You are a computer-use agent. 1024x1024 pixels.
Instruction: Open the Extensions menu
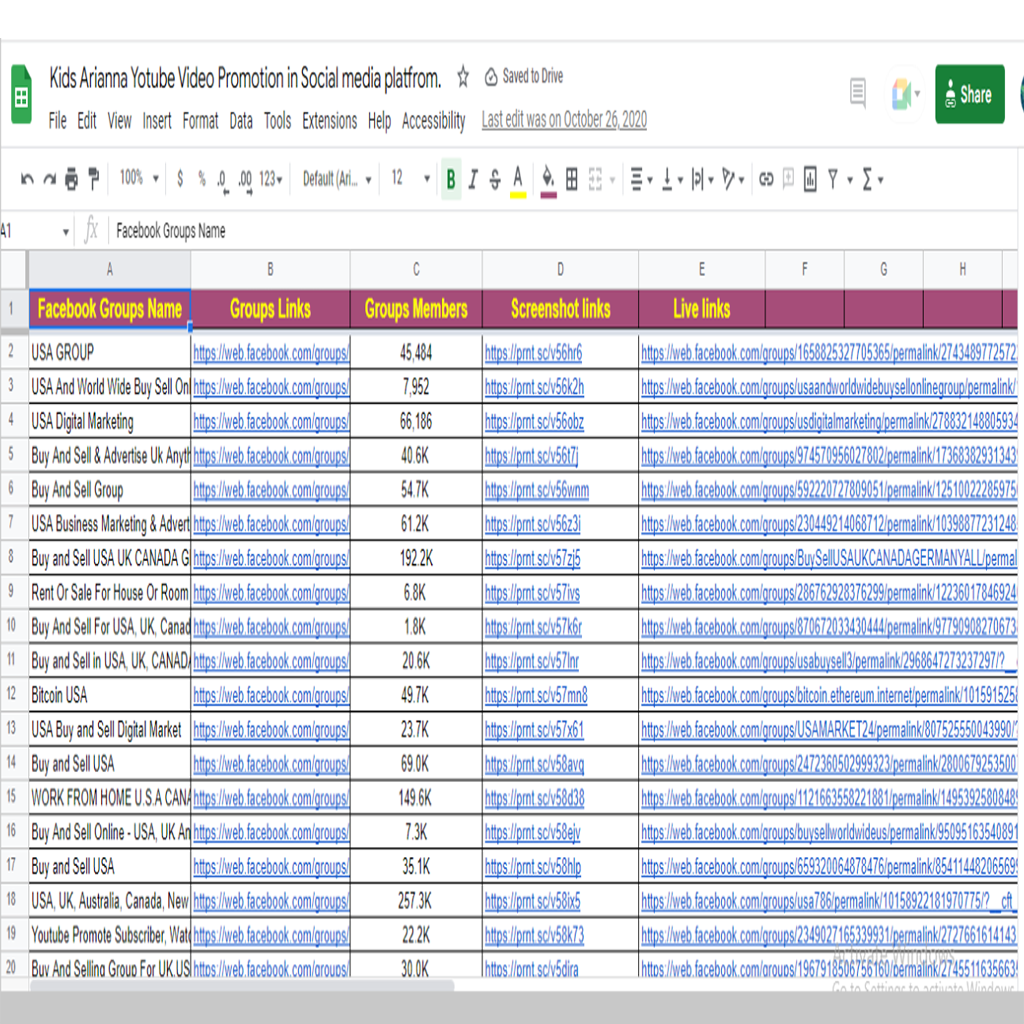pyautogui.click(x=329, y=121)
